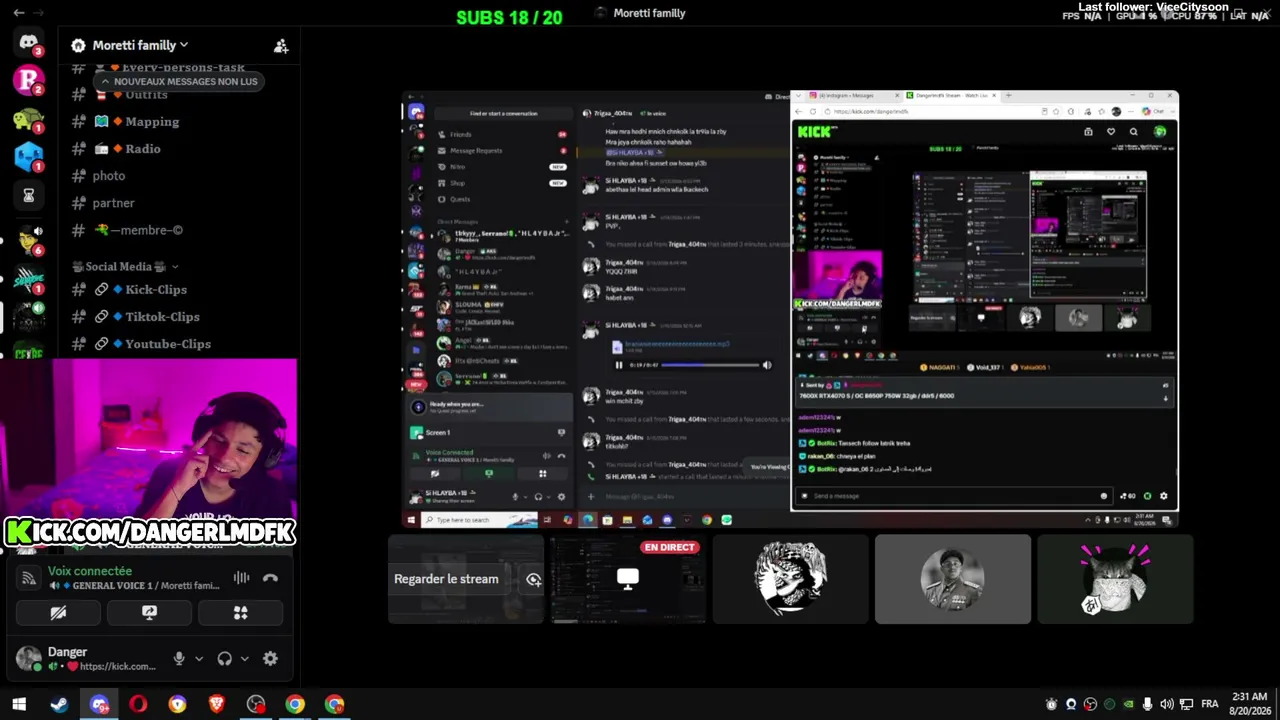Disconnect from voice with hang-up icon
Image resolution: width=1280 pixels, height=720 pixels.
pos(270,578)
